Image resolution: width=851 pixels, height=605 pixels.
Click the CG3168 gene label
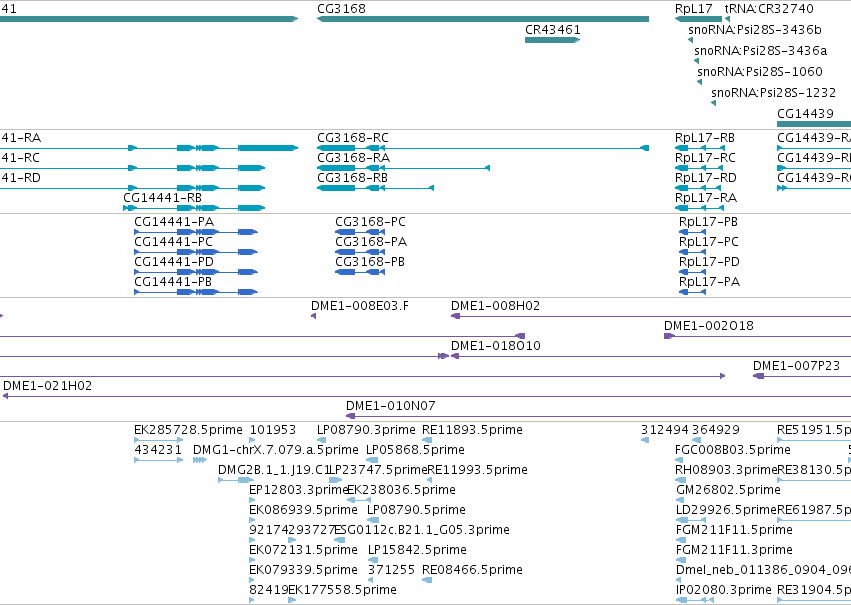341,9
